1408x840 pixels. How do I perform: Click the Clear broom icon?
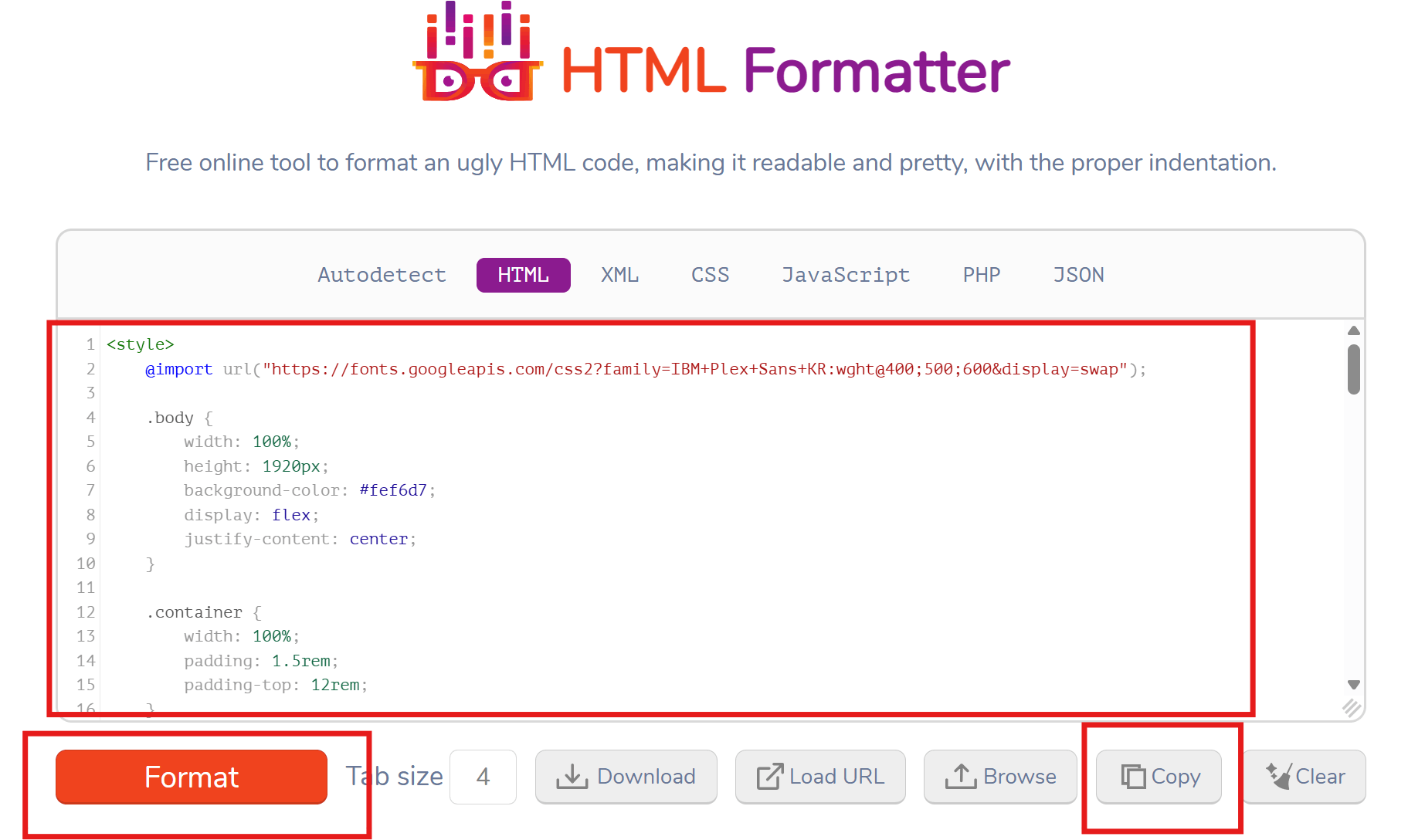click(1278, 776)
